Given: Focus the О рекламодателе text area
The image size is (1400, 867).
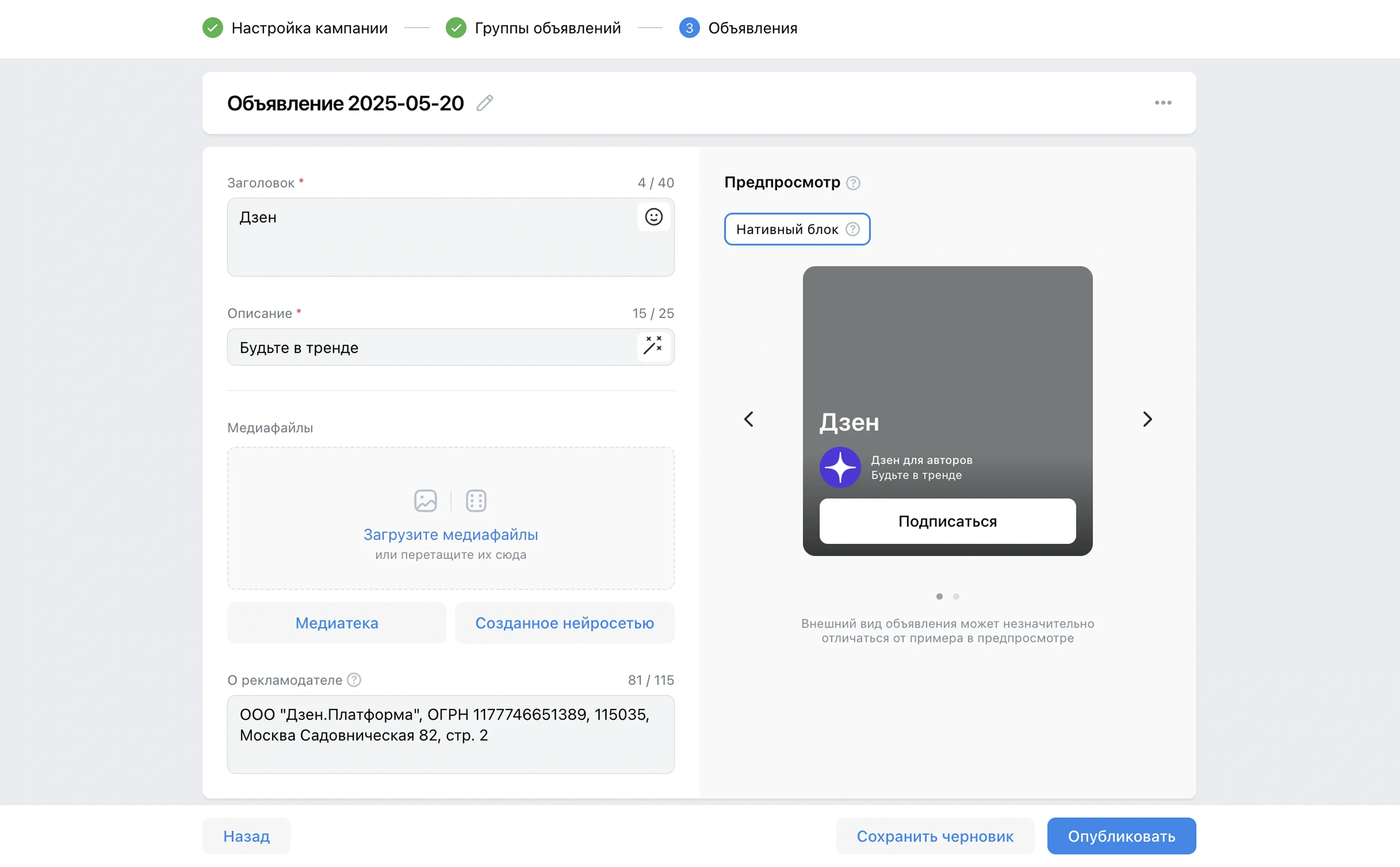Looking at the screenshot, I should pos(450,734).
